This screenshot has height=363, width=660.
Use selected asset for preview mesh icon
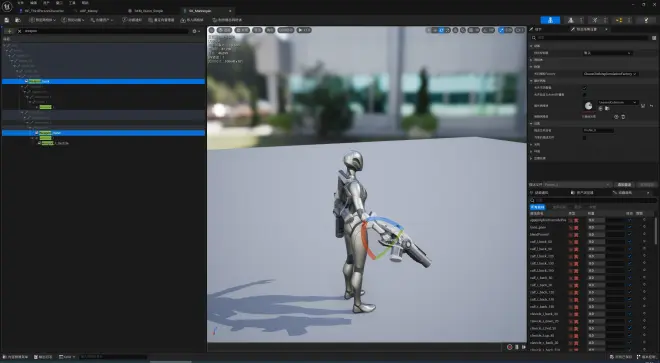point(601,109)
